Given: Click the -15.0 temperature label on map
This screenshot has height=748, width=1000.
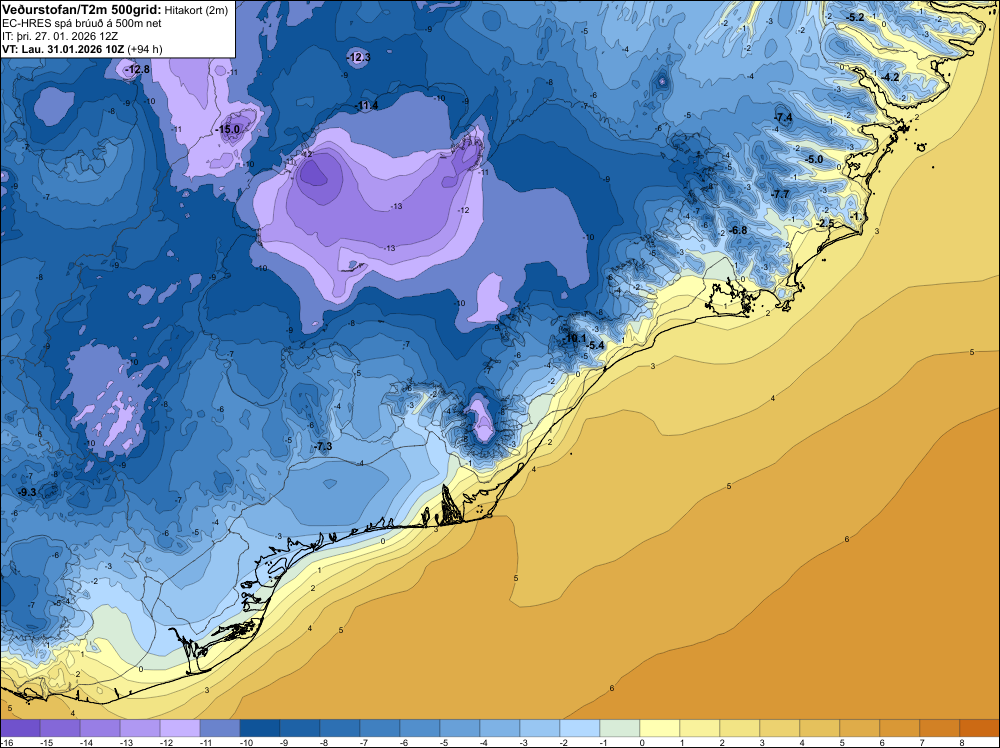Looking at the screenshot, I should click(228, 129).
